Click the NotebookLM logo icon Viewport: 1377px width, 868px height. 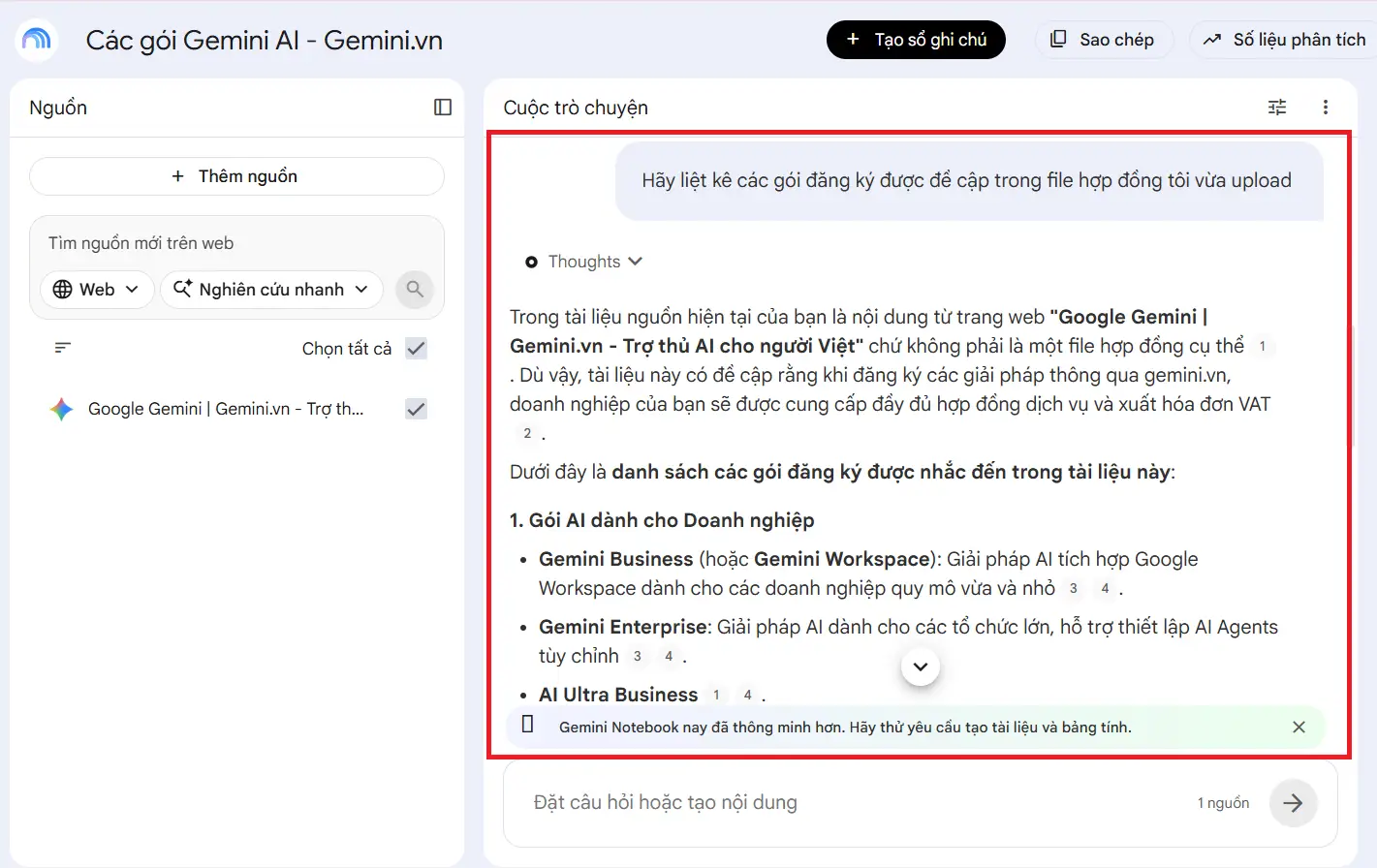click(x=37, y=40)
